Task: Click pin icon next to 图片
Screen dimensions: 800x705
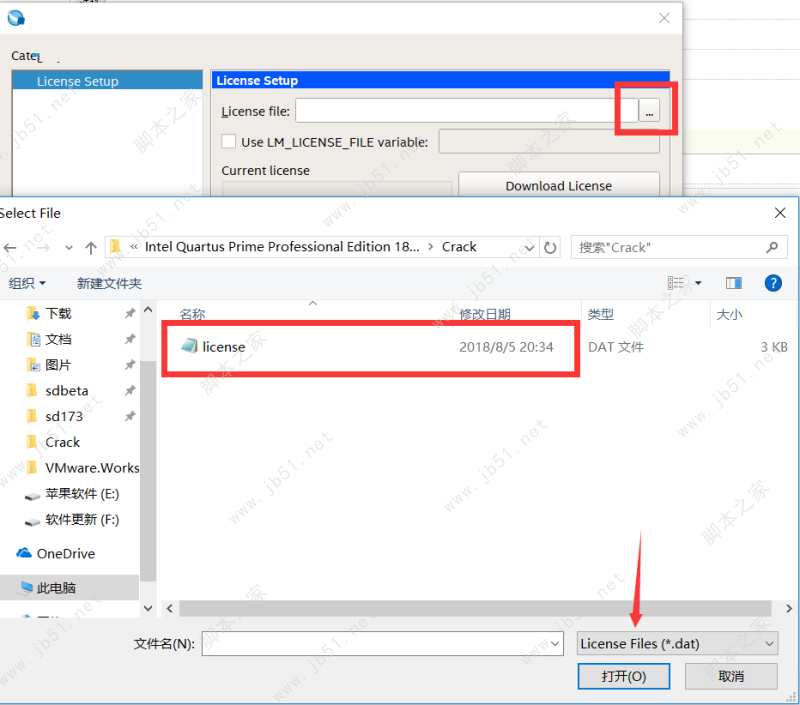Action: pyautogui.click(x=130, y=365)
